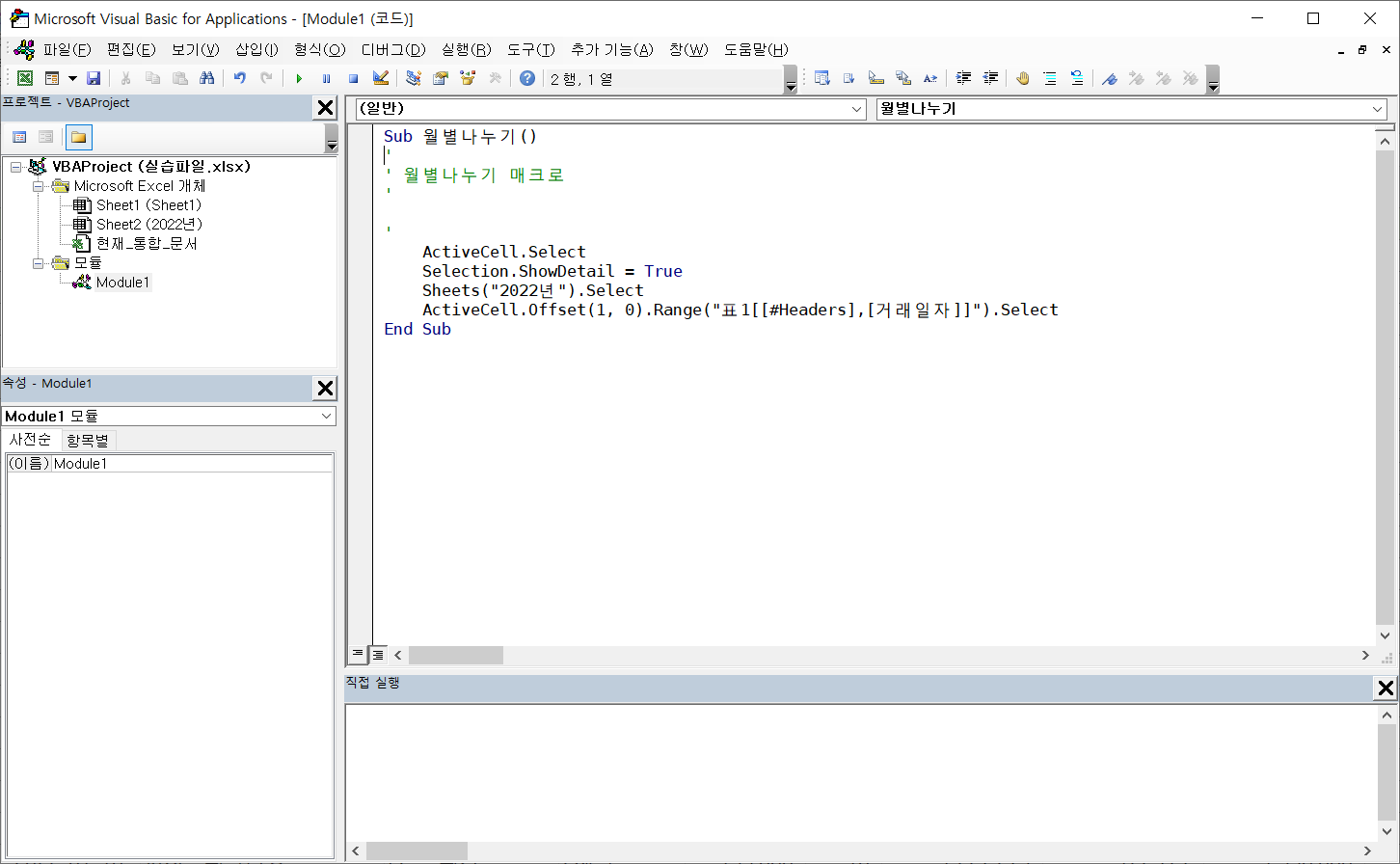Open the 파일(F) menu

pyautogui.click(x=67, y=49)
